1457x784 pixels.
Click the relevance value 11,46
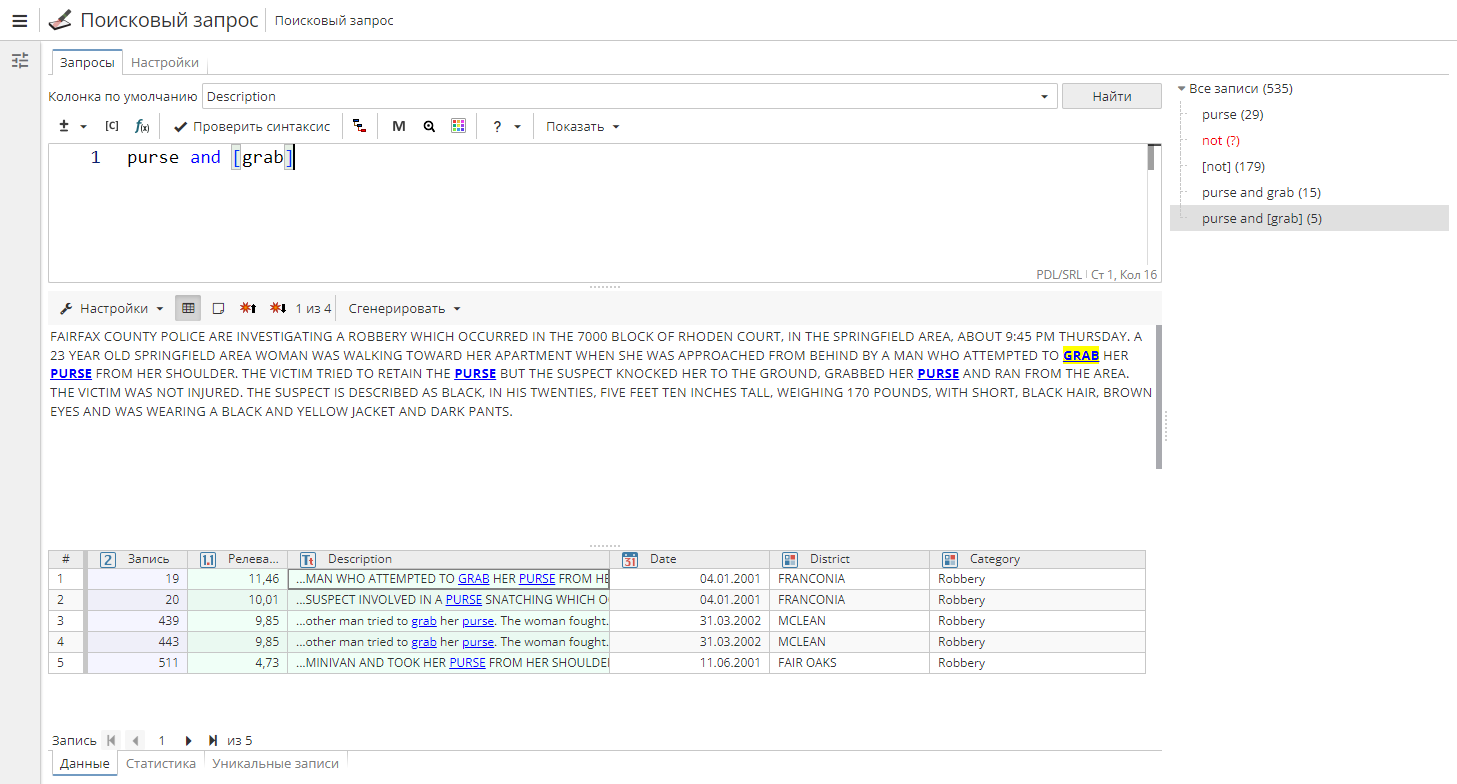237,578
